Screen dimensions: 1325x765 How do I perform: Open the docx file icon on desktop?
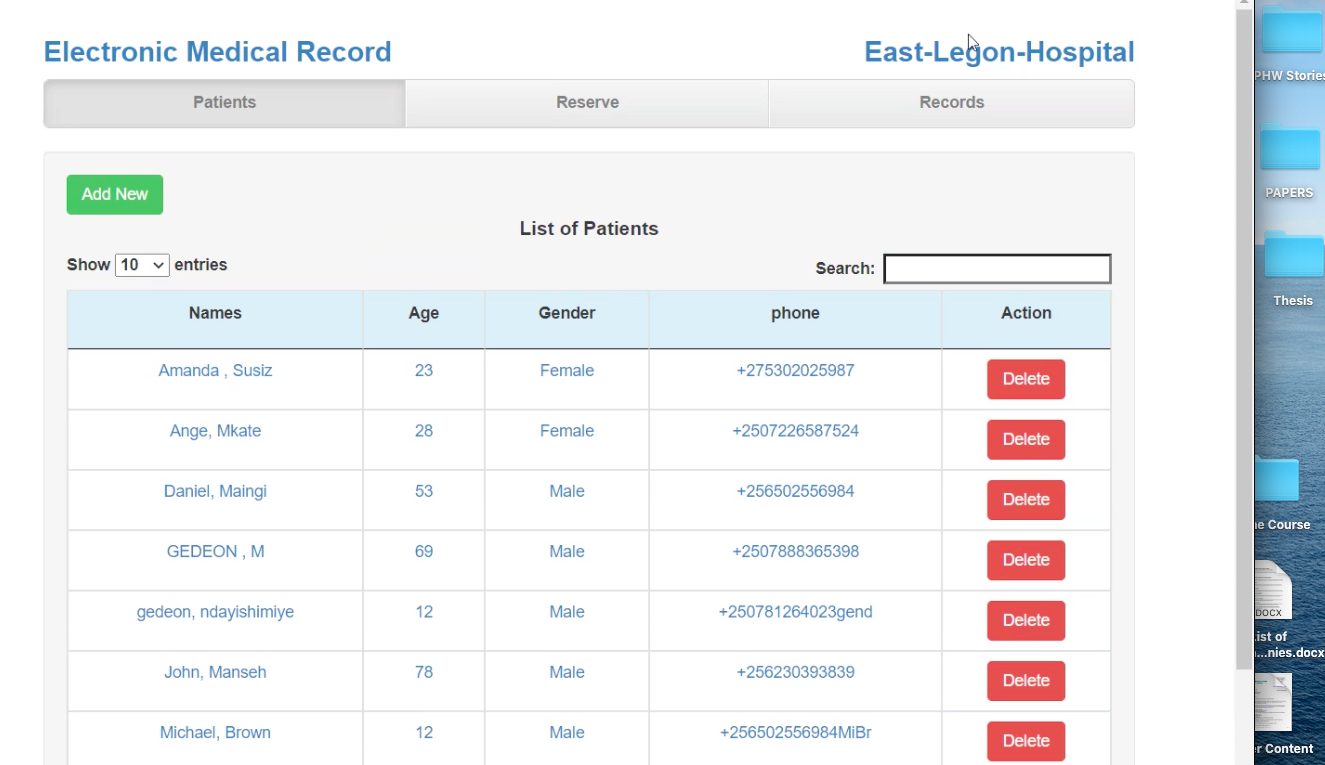1273,590
